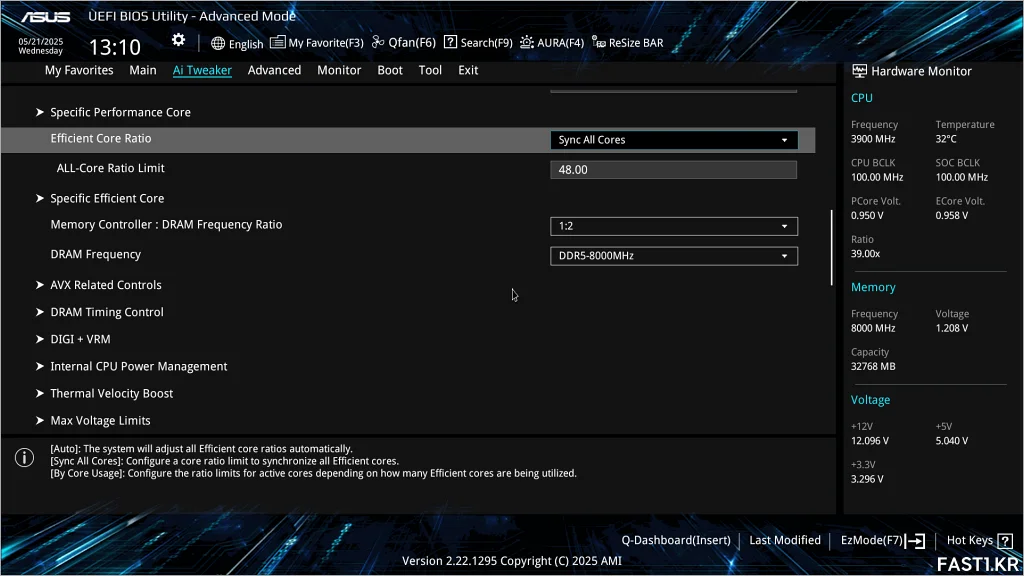
Task: Open AURA (F4) lighting settings
Action: tap(551, 43)
